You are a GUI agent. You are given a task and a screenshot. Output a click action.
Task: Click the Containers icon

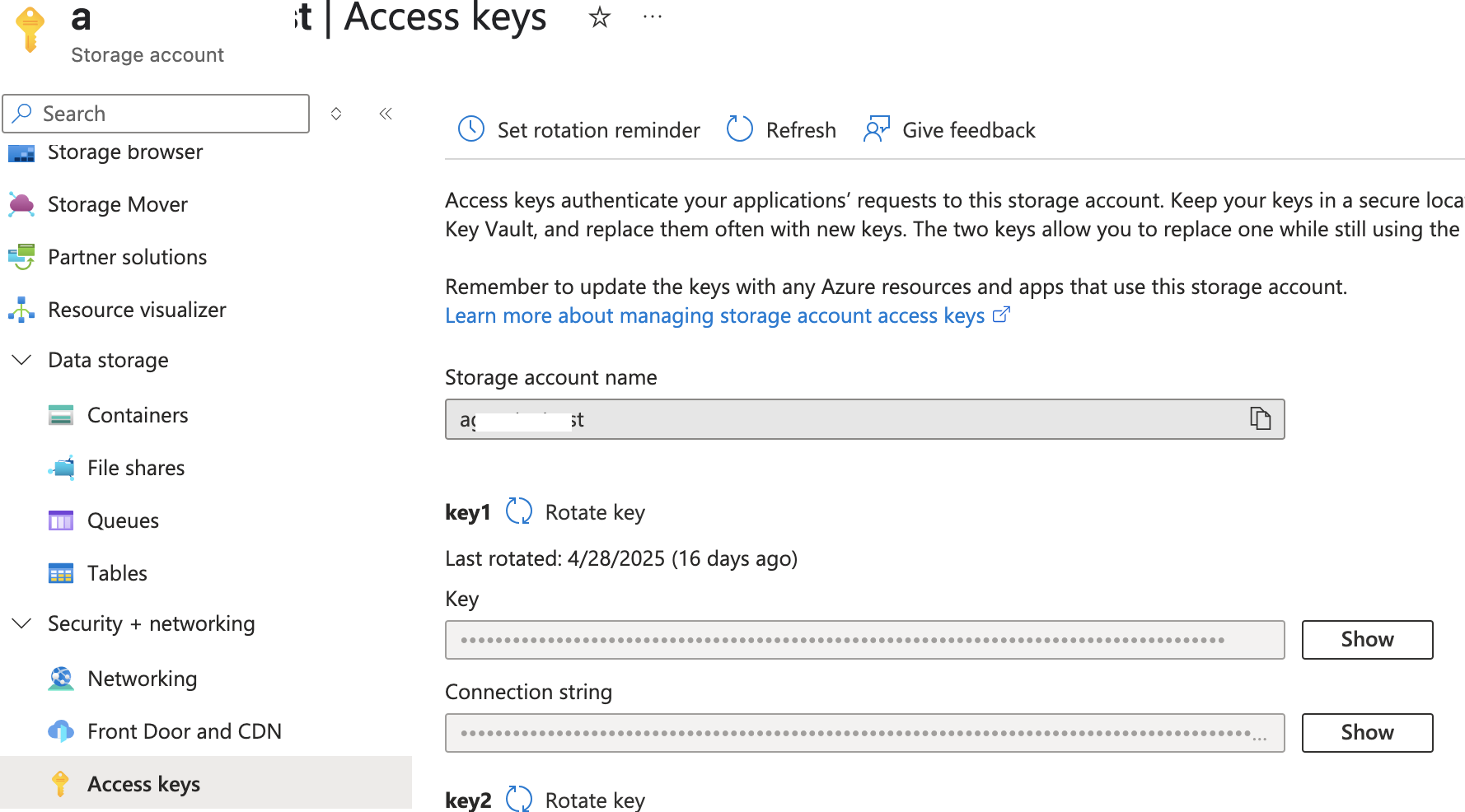tap(61, 415)
